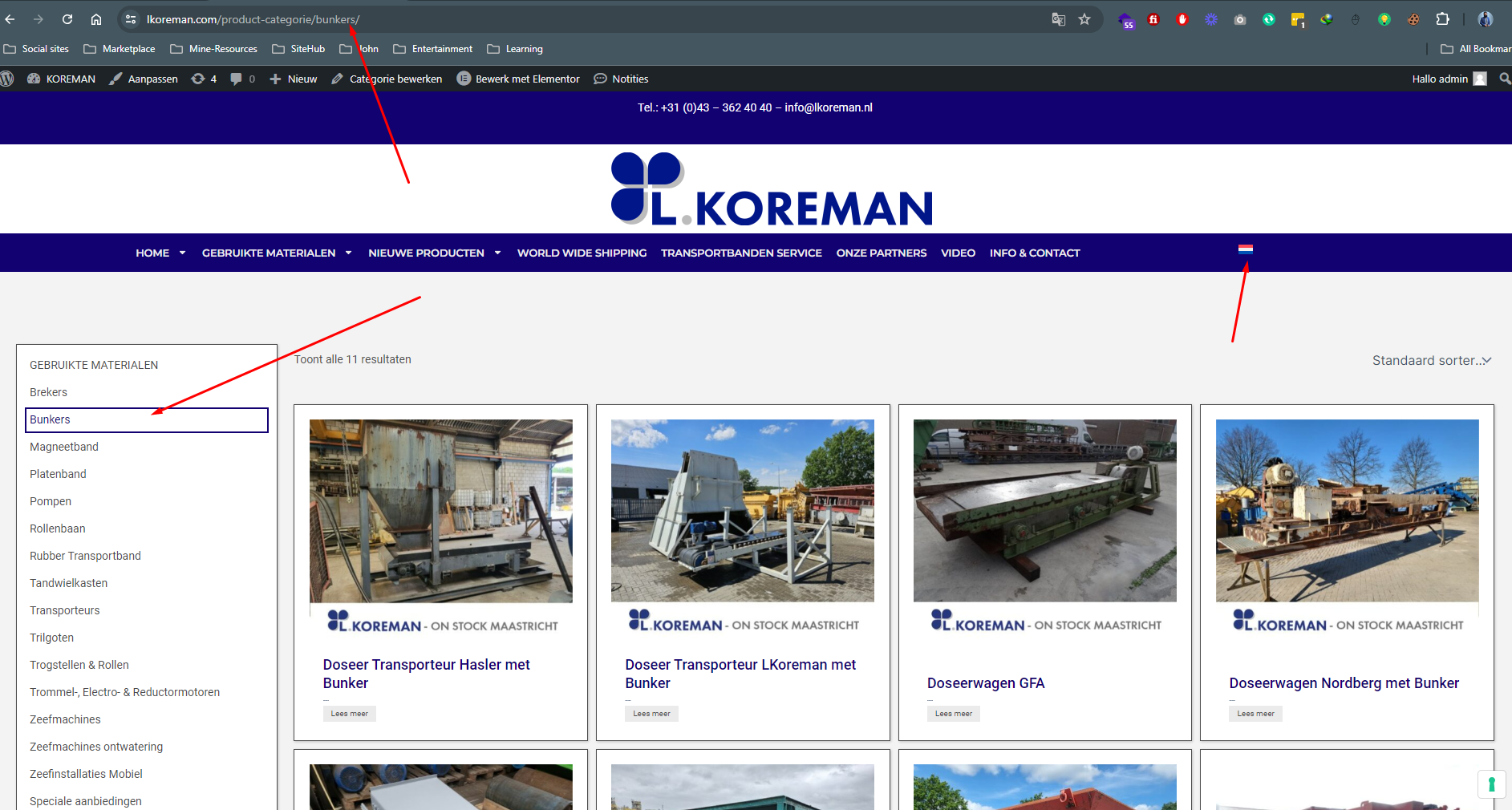
Task: Select Magneetband in sidebar categories
Action: pos(64,447)
